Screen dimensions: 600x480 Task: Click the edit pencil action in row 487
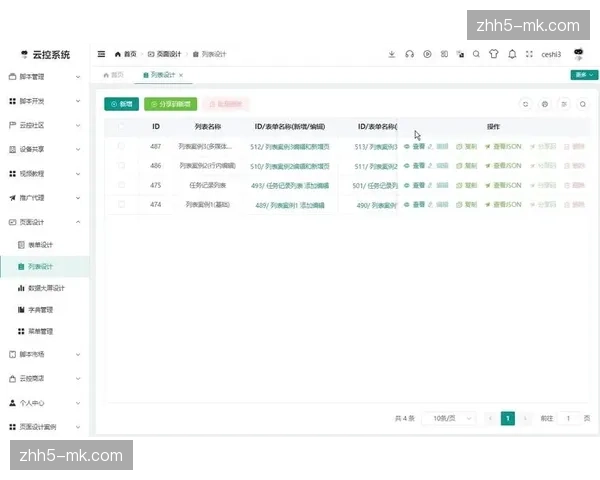click(x=438, y=146)
